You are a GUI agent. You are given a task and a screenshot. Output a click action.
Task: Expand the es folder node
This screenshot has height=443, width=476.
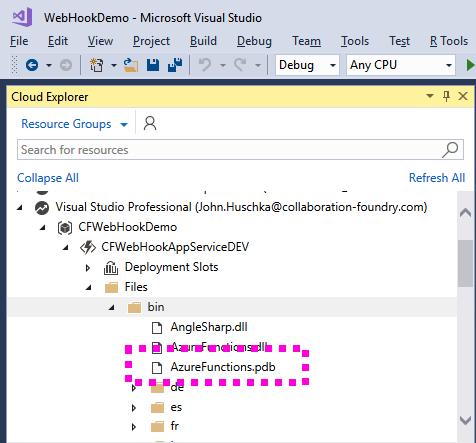pyautogui.click(x=134, y=408)
